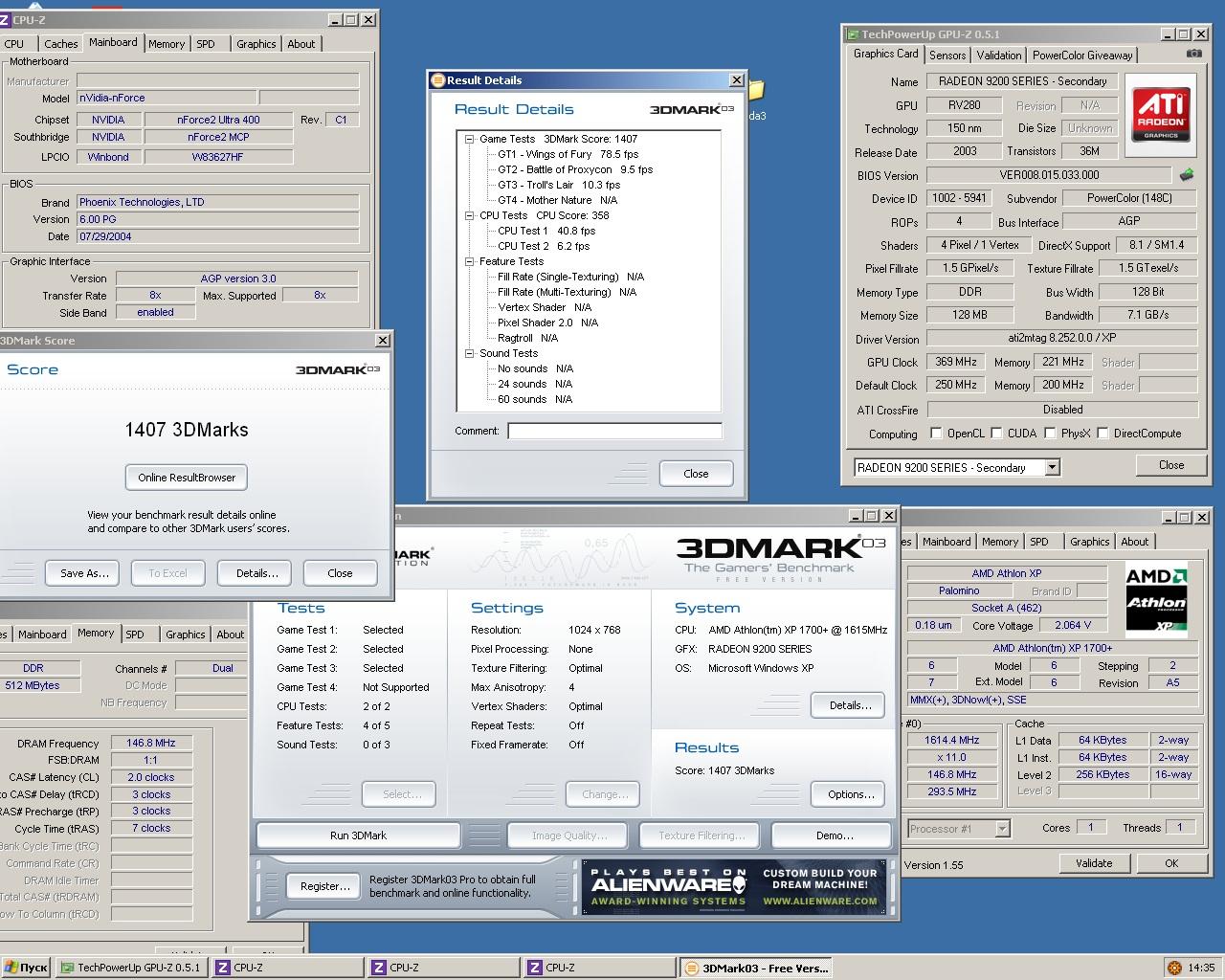Click Close button in GPU-Z
The image size is (1225, 980).
(x=1171, y=465)
